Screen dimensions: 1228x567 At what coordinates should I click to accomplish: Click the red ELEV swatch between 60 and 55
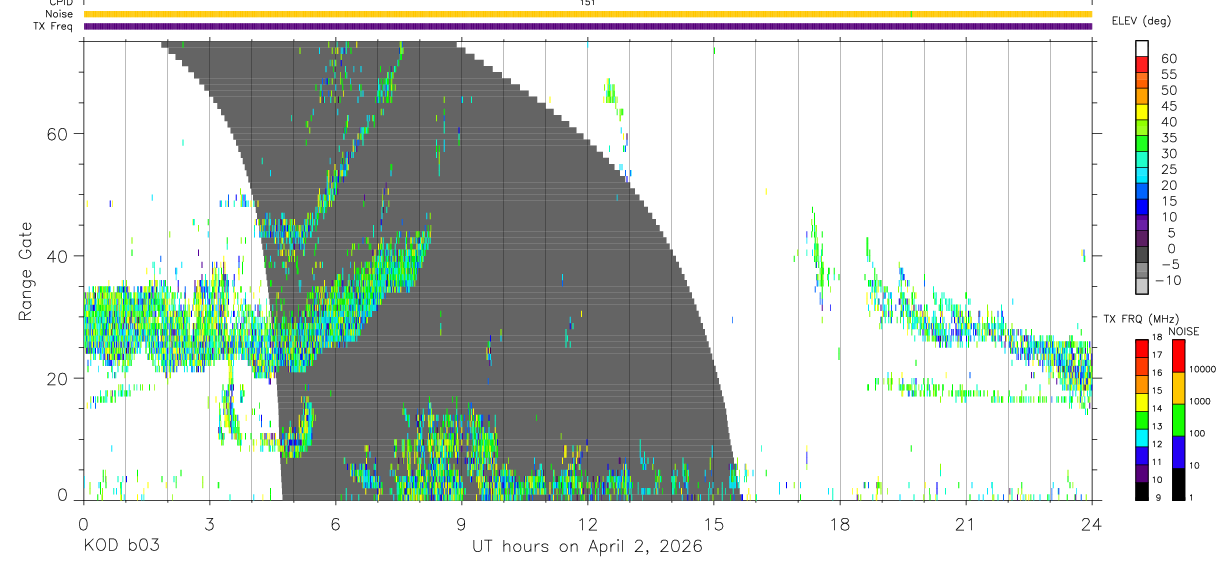pos(1142,66)
